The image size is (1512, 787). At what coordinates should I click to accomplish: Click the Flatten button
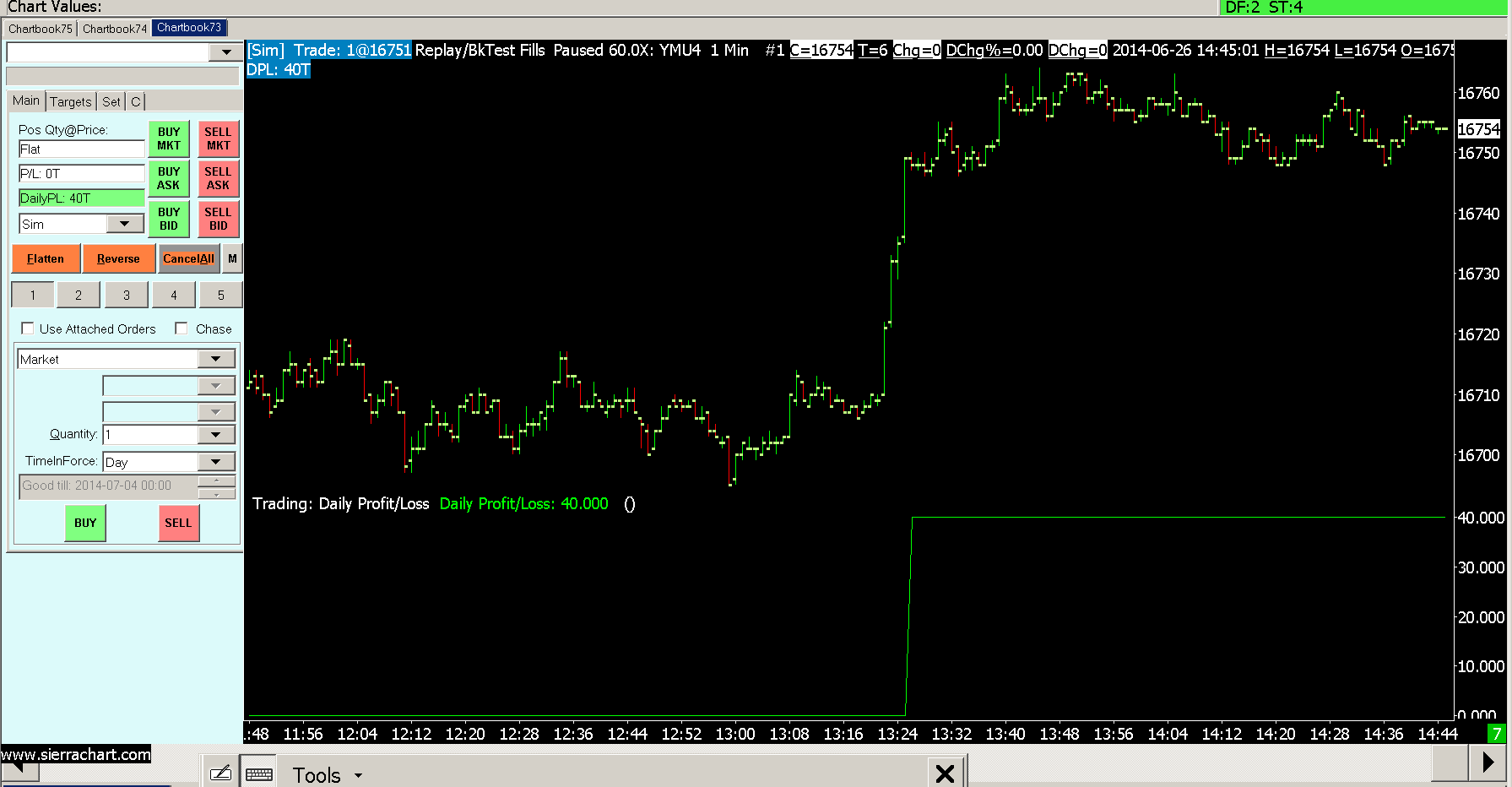(x=46, y=258)
